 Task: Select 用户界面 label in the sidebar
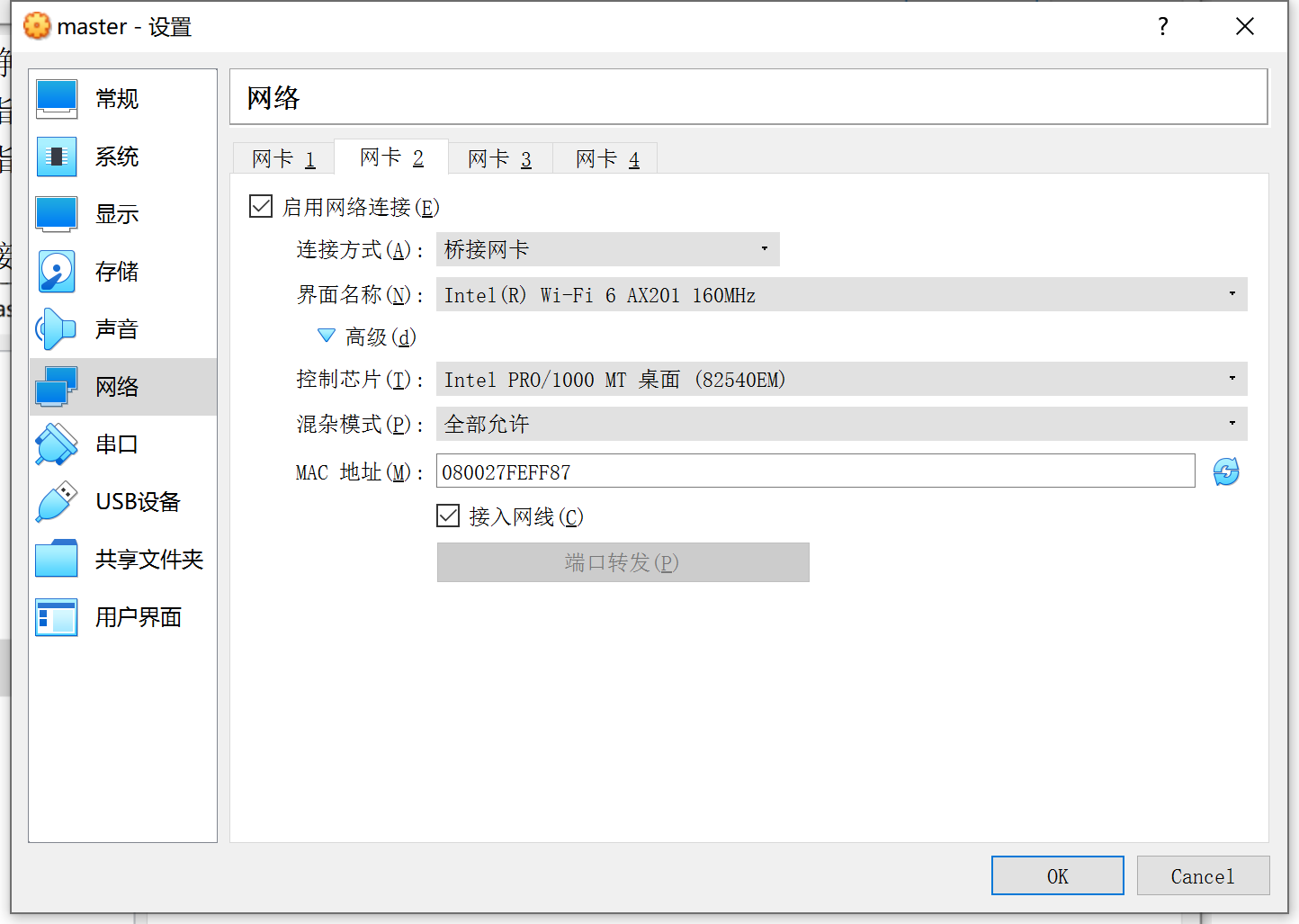click(139, 617)
